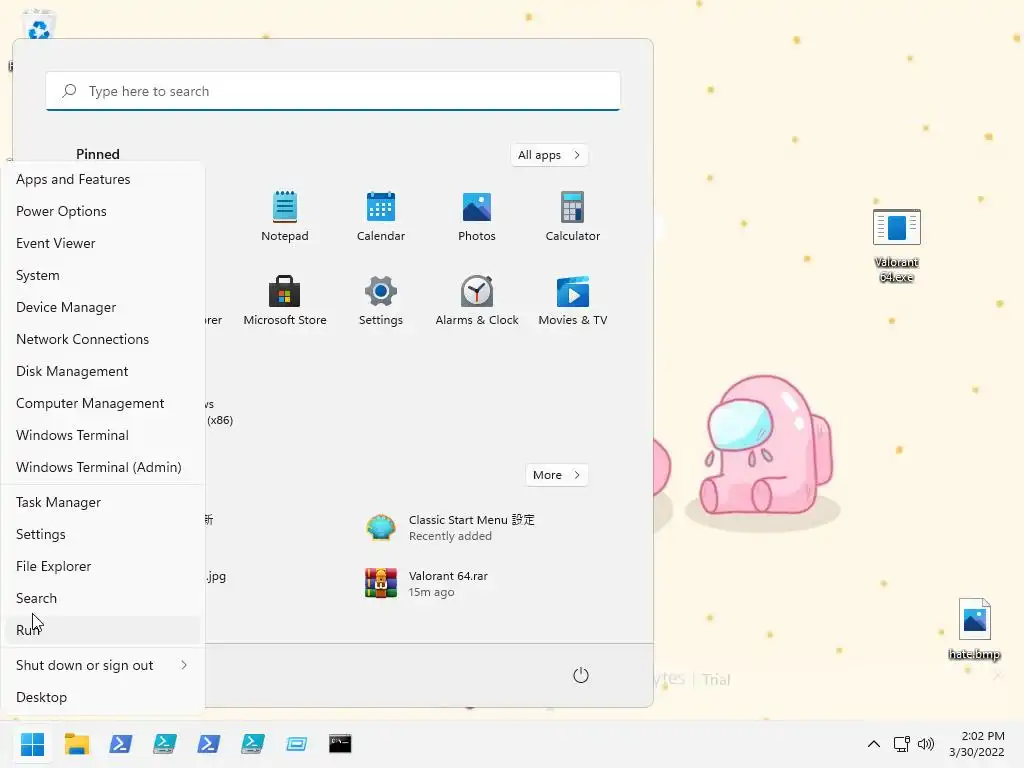
Task: Click the Run dialog taskbar icon
Action: (x=296, y=744)
